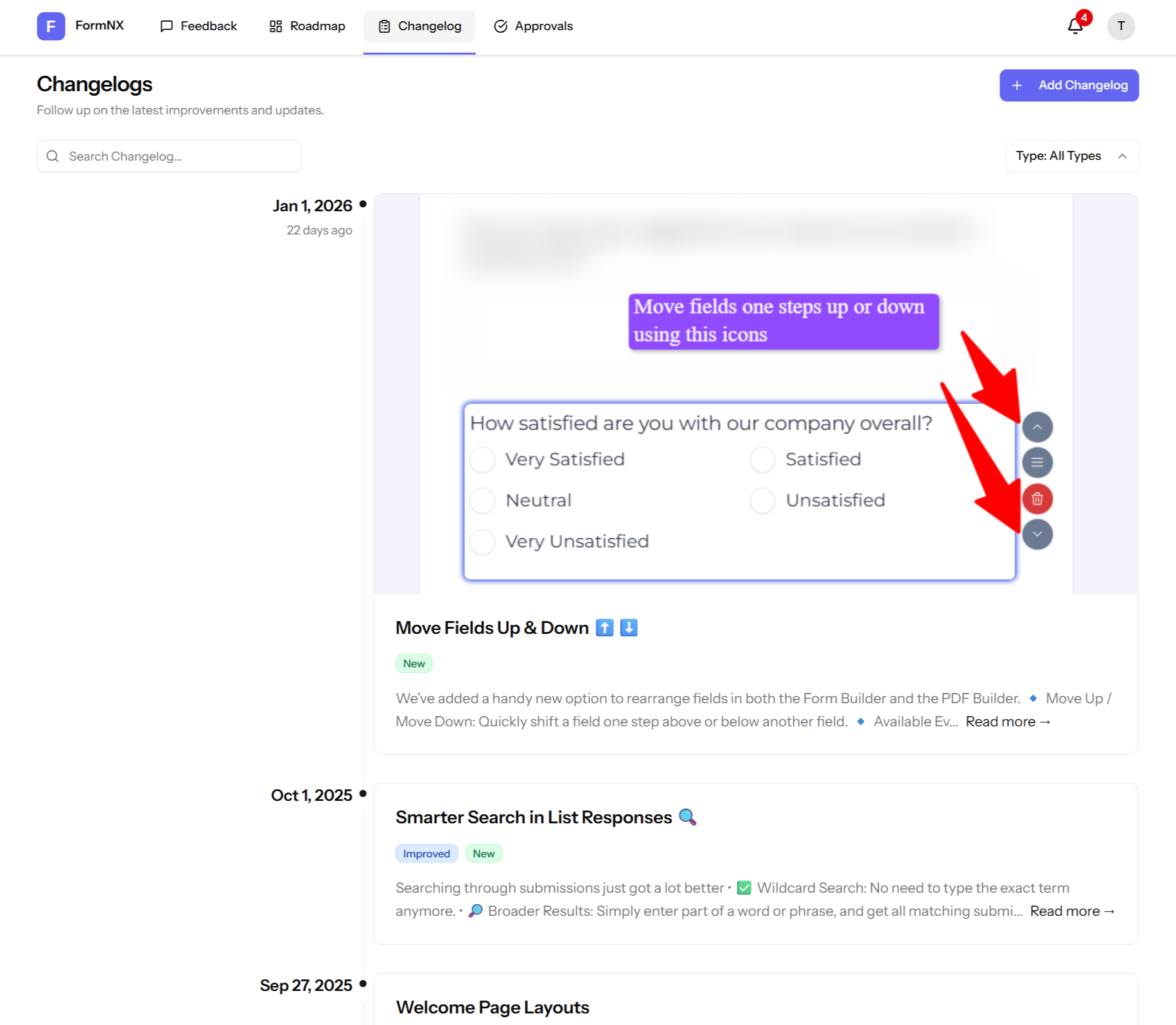Read more about Smarter Search entry
Viewport: 1176px width, 1025px height.
(x=1072, y=911)
